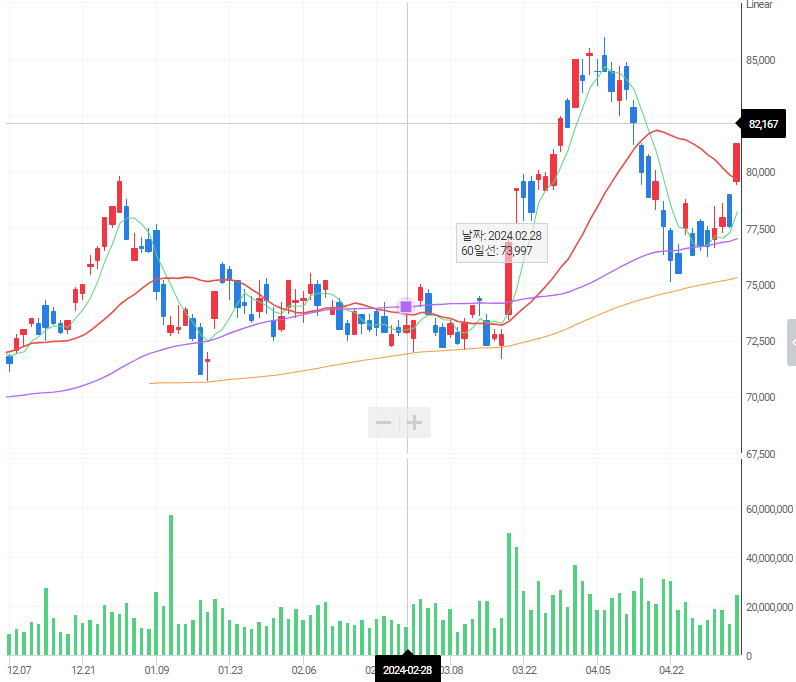Click the 40,000,000 volume axis label

pyautogui.click(x=769, y=558)
